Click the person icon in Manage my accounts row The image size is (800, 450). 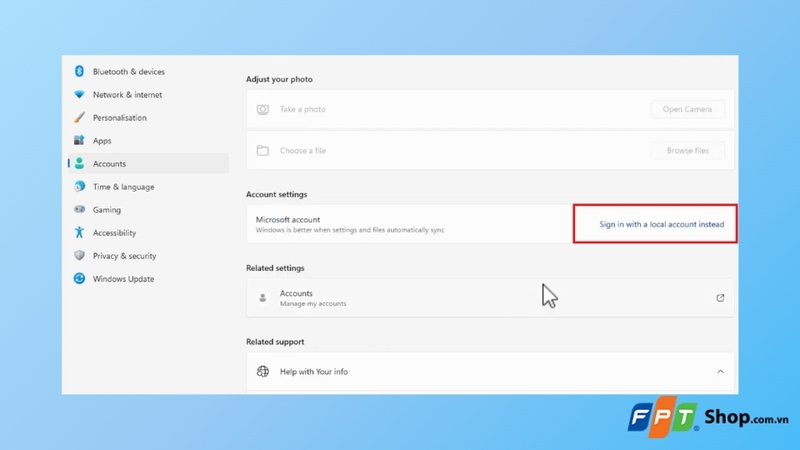(263, 297)
